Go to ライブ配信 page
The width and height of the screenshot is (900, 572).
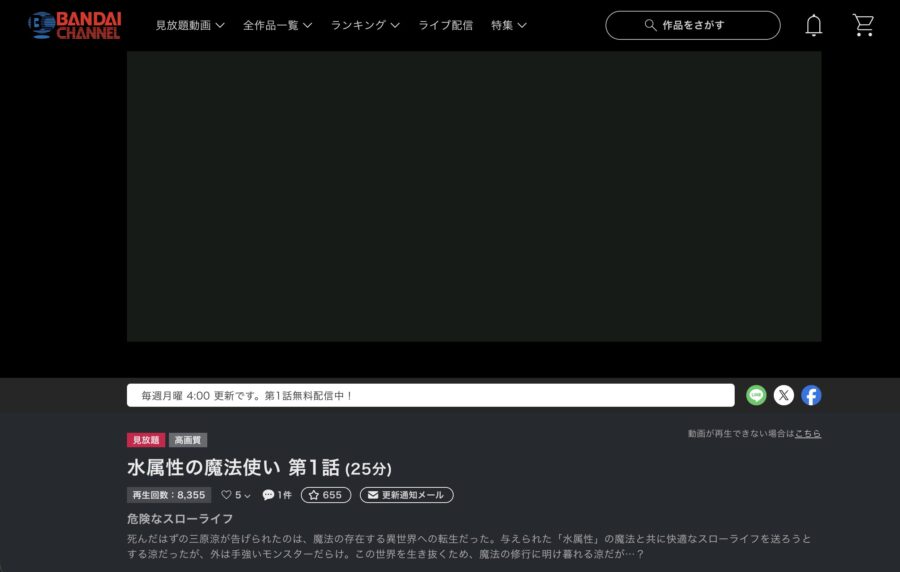[445, 25]
